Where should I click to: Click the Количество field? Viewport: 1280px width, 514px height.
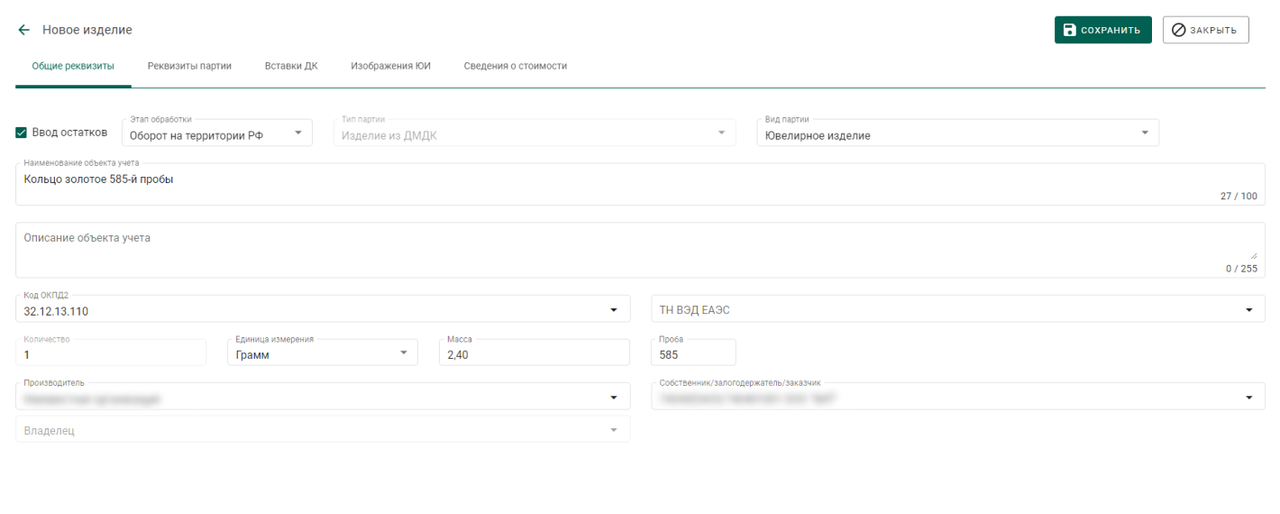click(111, 353)
